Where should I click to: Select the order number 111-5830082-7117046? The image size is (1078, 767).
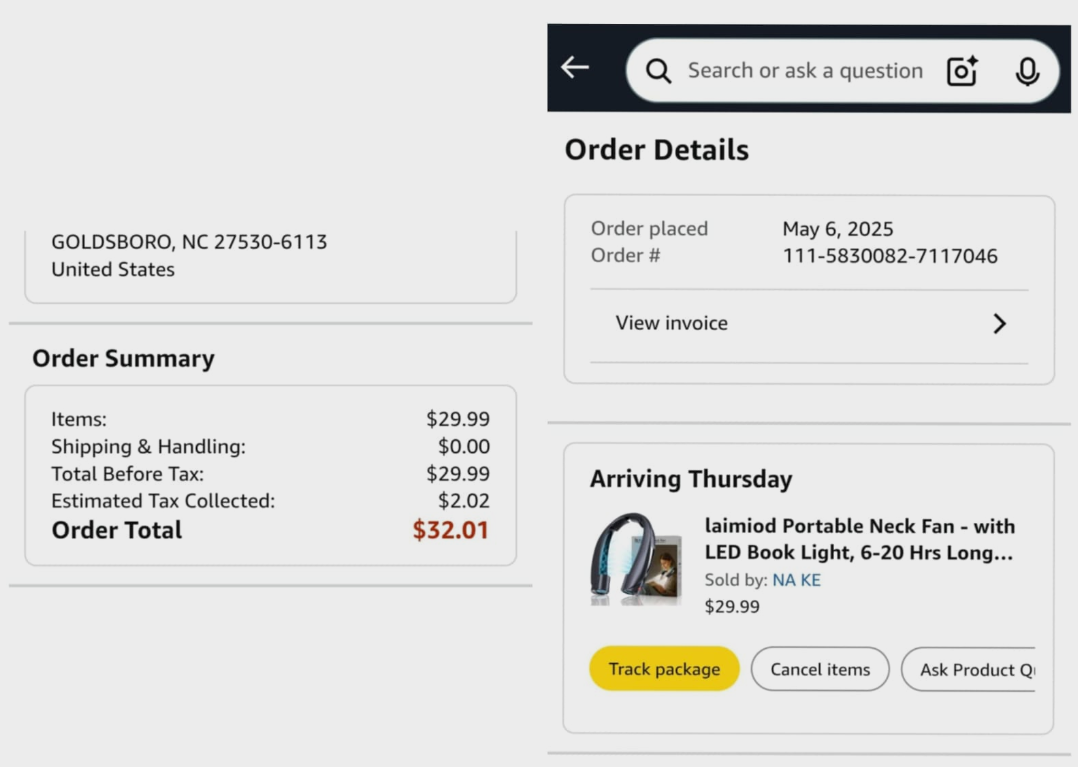[890, 256]
